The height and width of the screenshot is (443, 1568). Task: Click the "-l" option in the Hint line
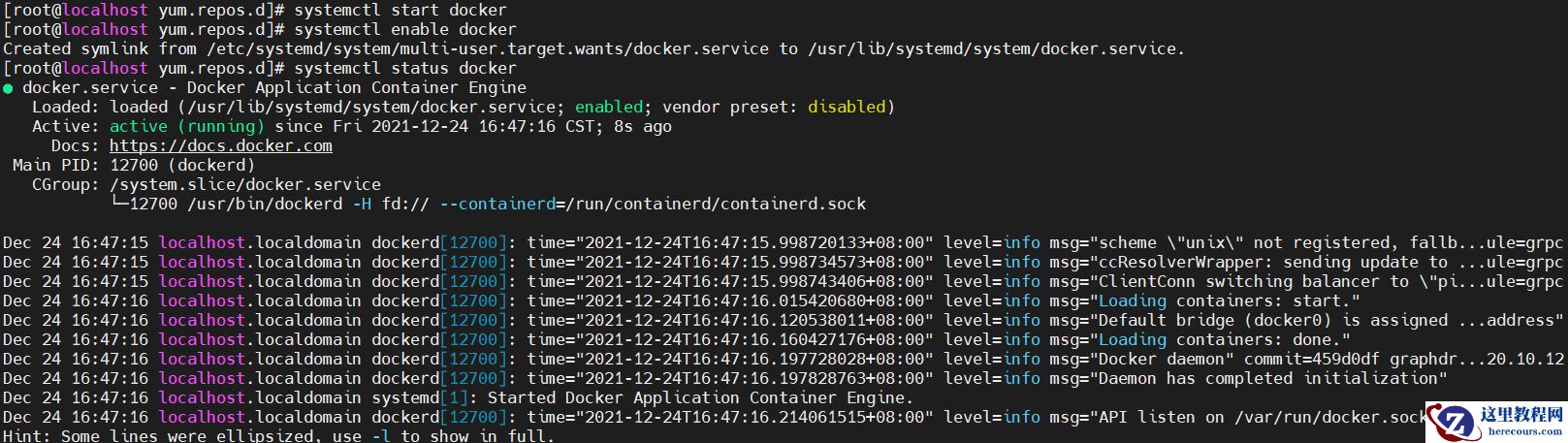[x=381, y=436]
